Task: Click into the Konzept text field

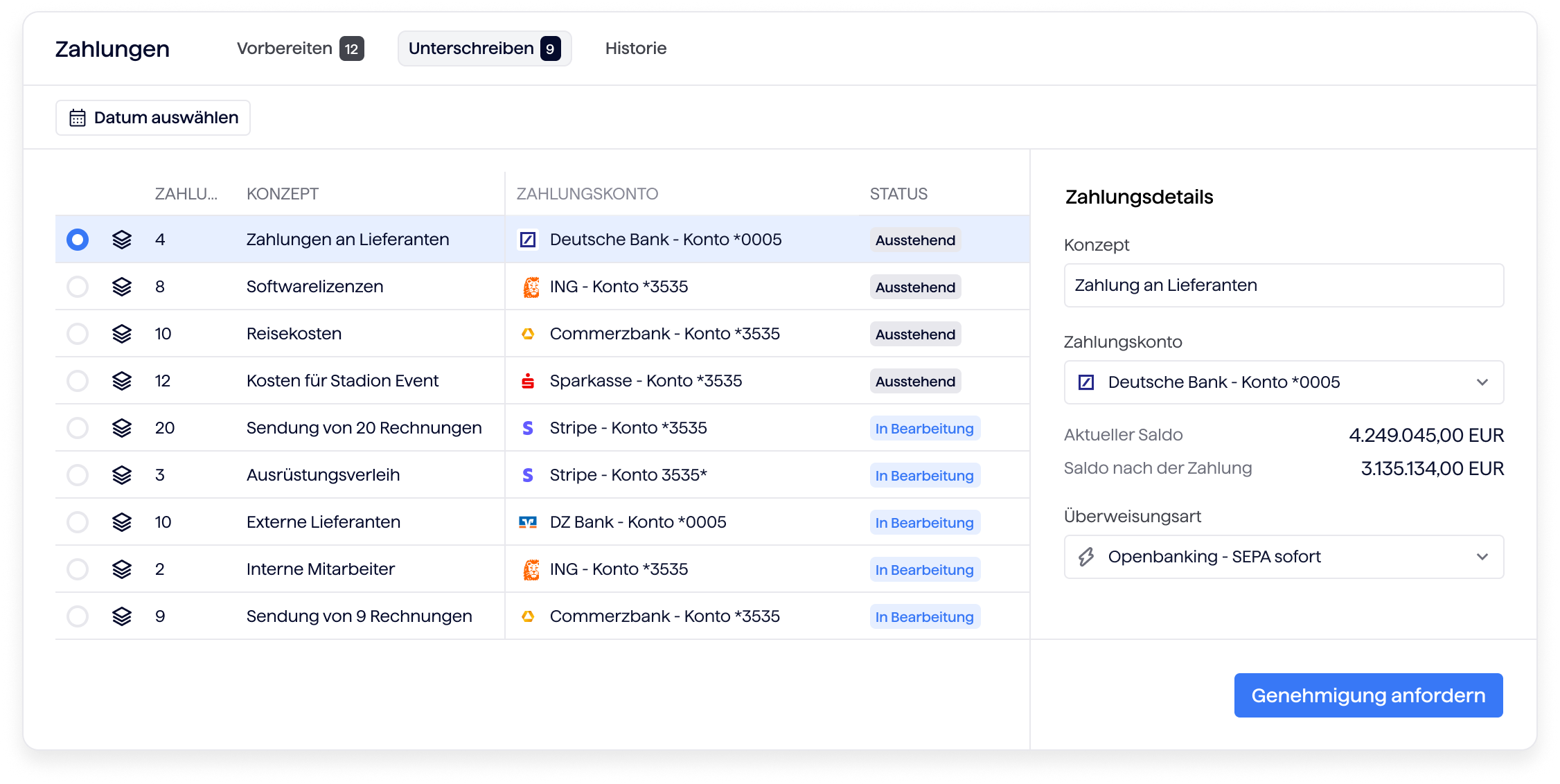Action: click(x=1284, y=285)
